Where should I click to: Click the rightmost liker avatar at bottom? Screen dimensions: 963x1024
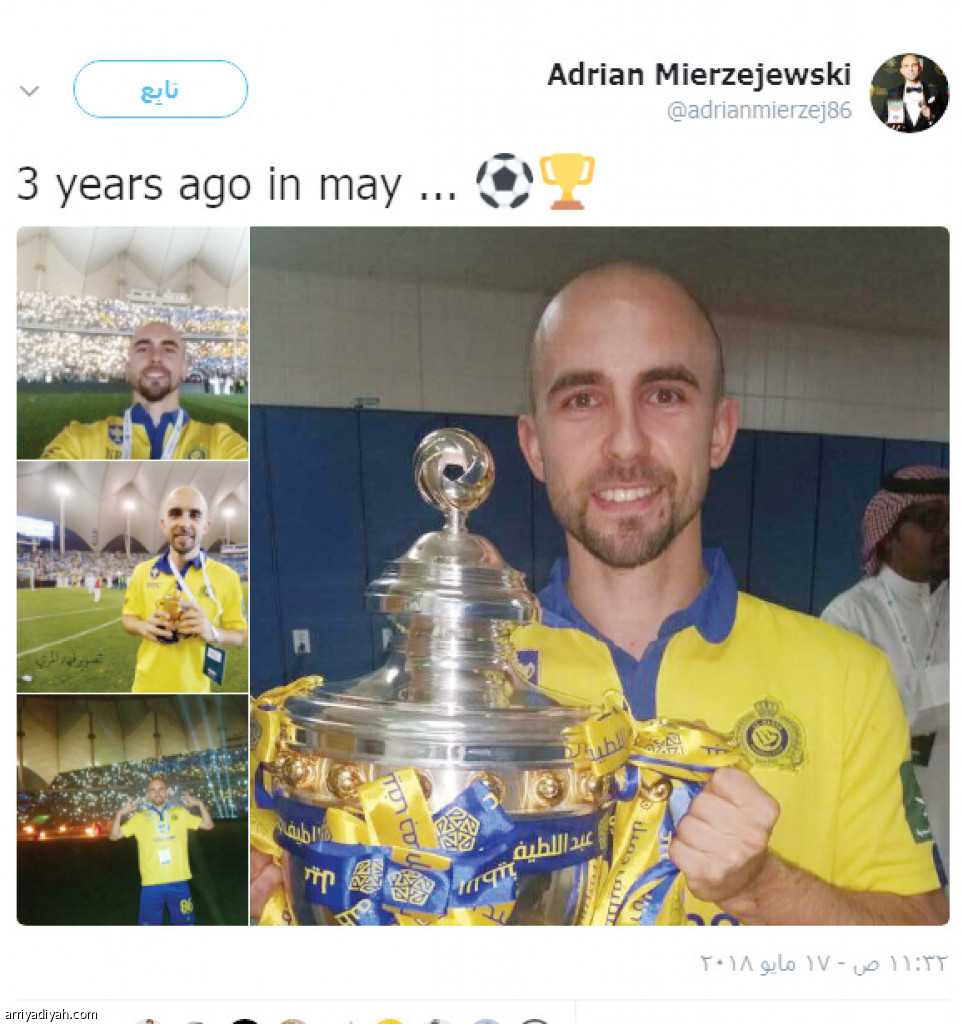point(534,1021)
